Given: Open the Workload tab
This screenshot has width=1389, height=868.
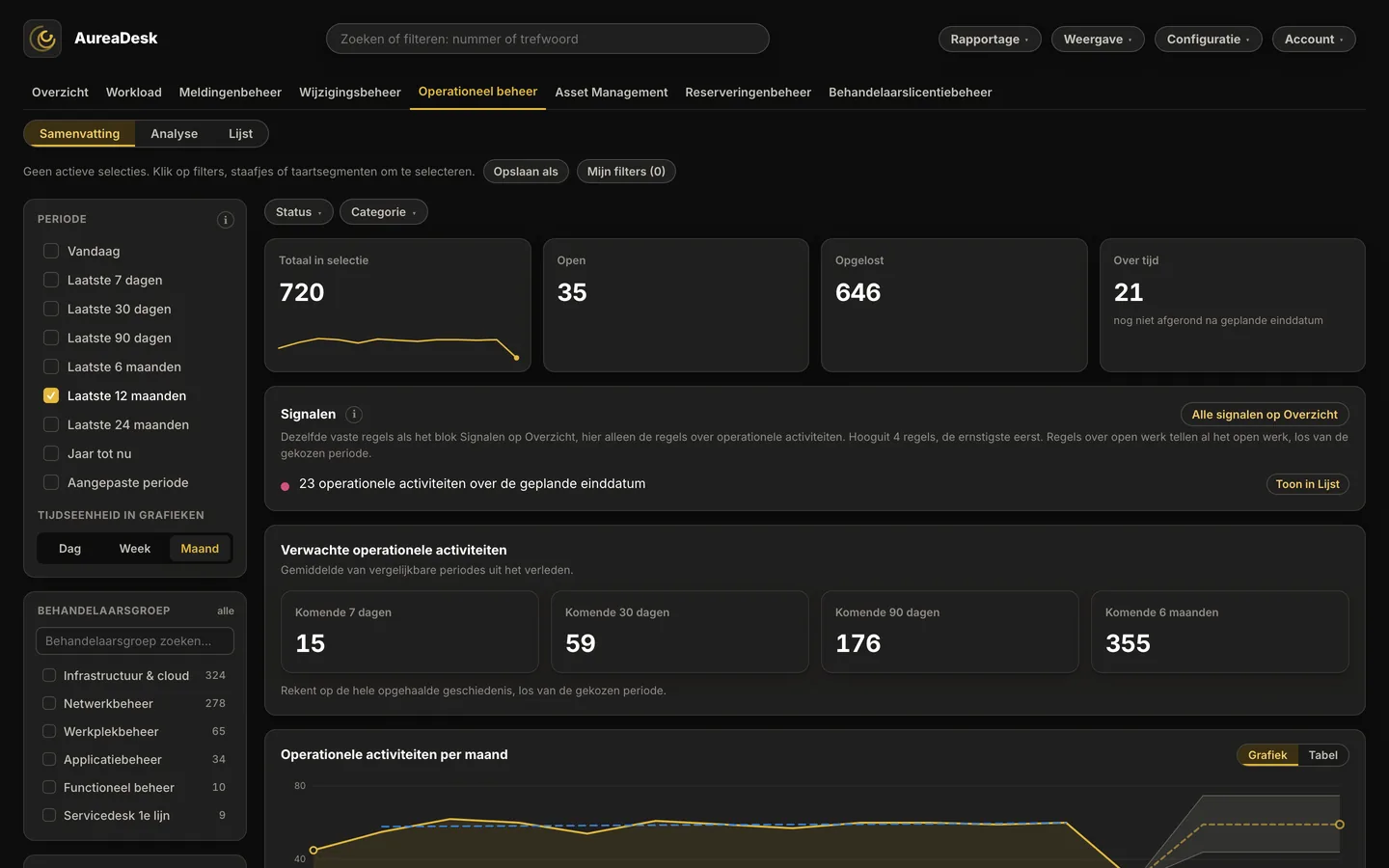Looking at the screenshot, I should click(134, 93).
